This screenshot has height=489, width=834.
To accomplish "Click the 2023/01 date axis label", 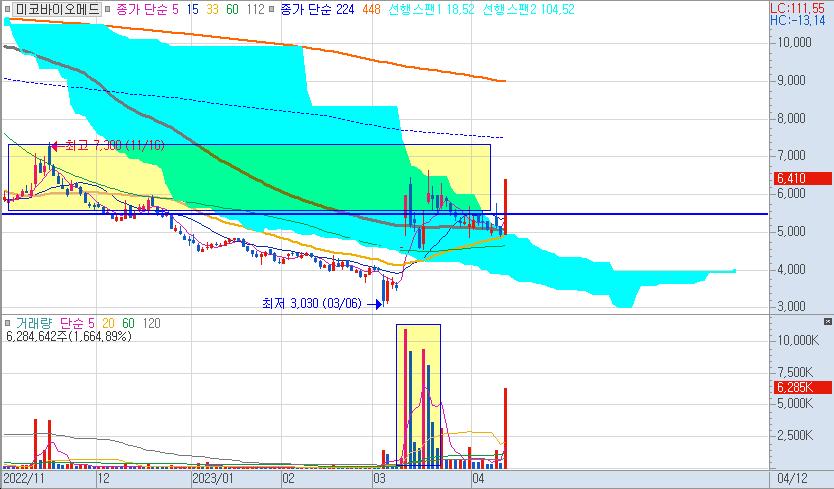I will (x=213, y=478).
